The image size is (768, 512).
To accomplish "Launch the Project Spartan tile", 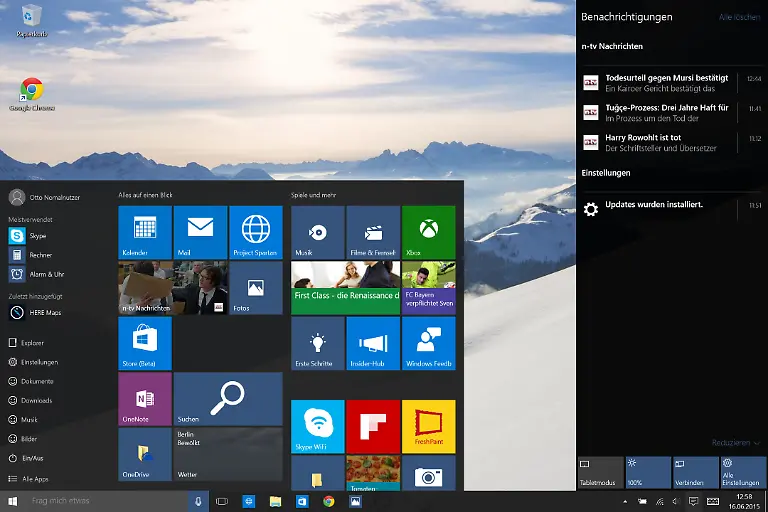I will (x=256, y=232).
